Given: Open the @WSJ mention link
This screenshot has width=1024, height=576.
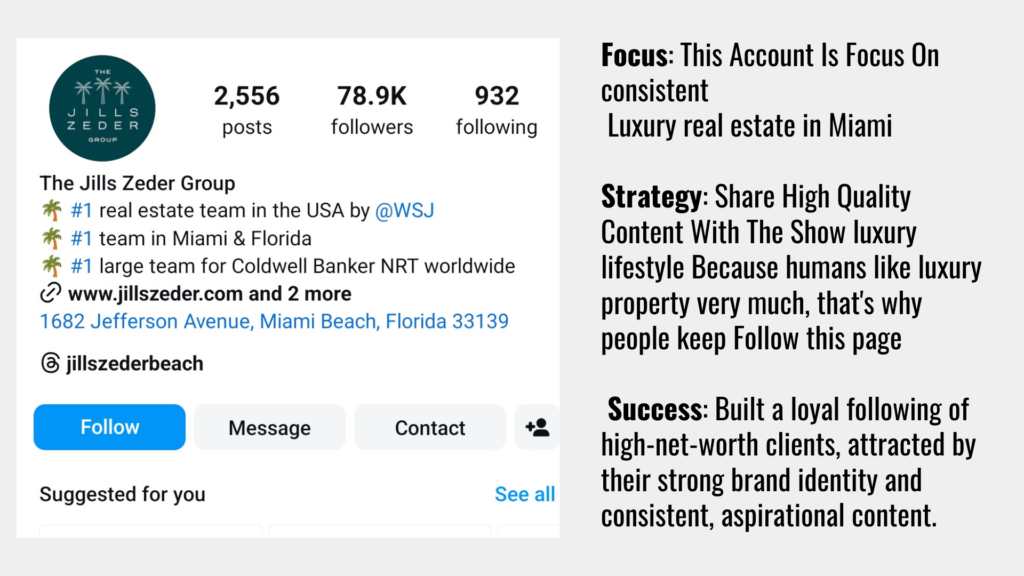Looking at the screenshot, I should [404, 211].
